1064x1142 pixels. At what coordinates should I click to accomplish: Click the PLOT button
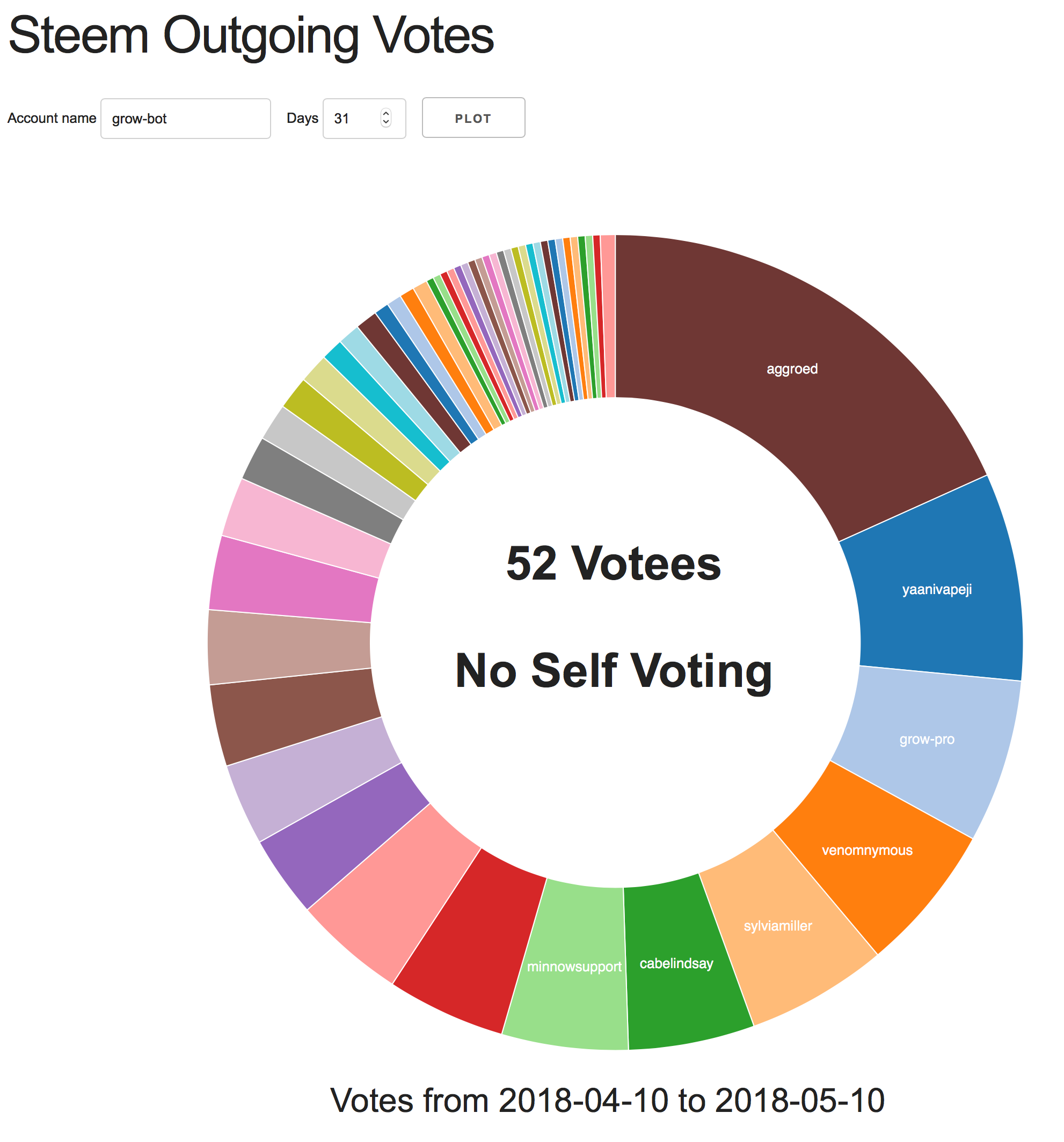(x=473, y=118)
